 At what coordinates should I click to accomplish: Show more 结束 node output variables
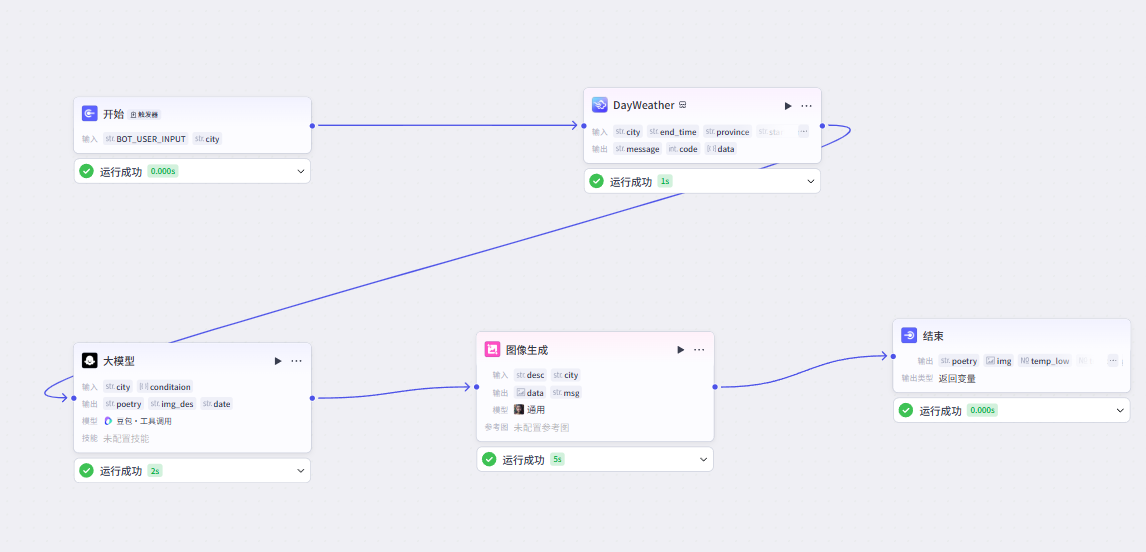(x=1112, y=361)
